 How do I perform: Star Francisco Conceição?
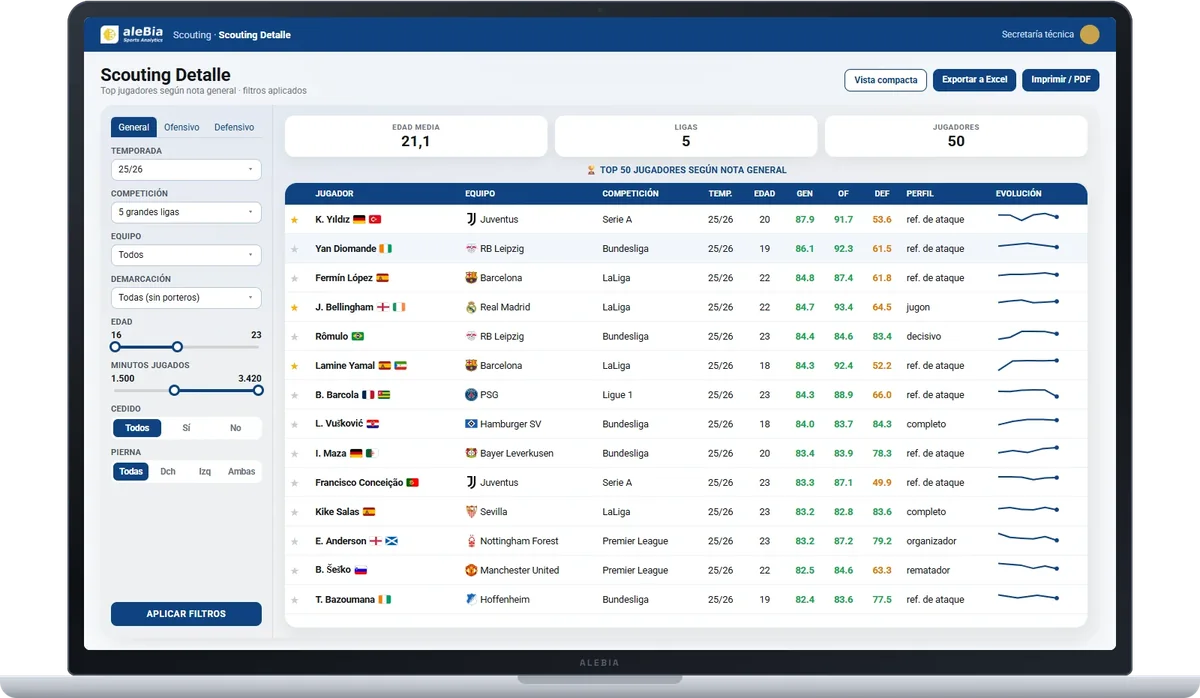coord(294,483)
